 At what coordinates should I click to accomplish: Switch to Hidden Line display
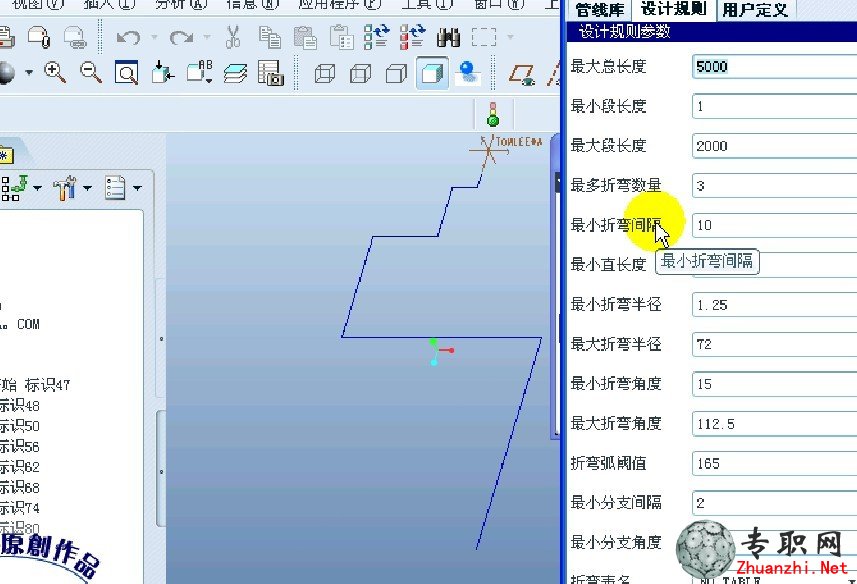(360, 73)
